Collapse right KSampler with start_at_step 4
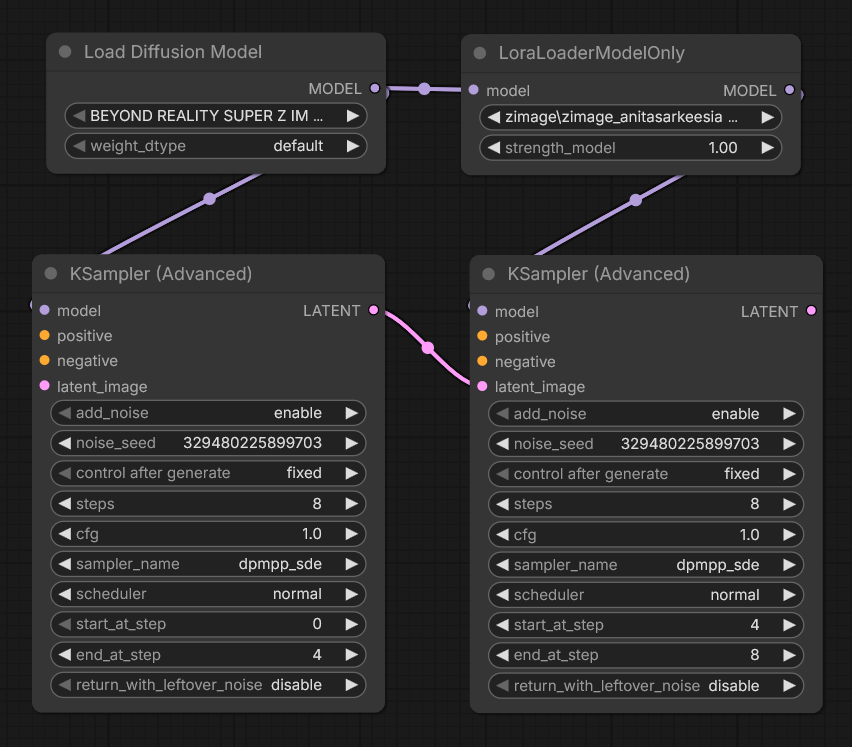The width and height of the screenshot is (852, 747). pyautogui.click(x=488, y=274)
